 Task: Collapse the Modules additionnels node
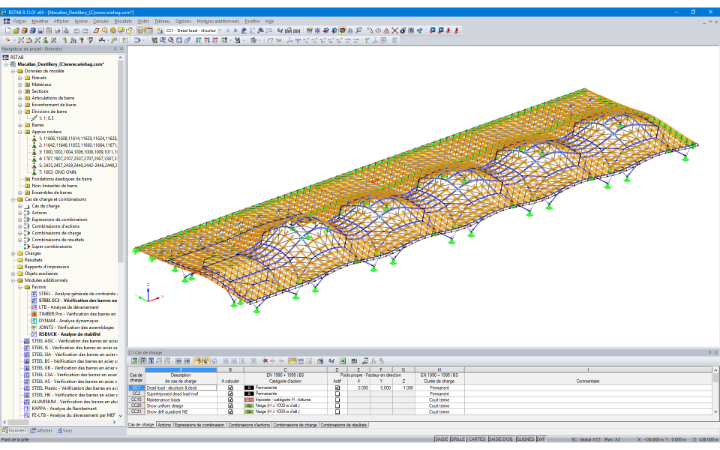pos(13,280)
